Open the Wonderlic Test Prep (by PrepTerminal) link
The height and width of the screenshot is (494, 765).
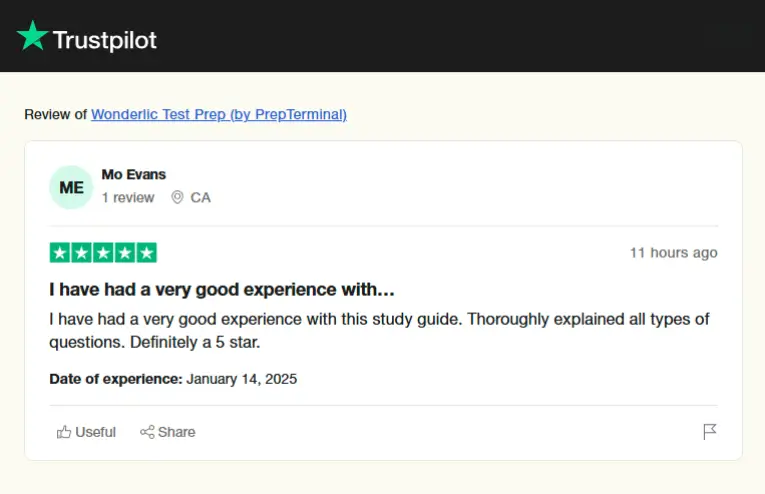pos(218,114)
